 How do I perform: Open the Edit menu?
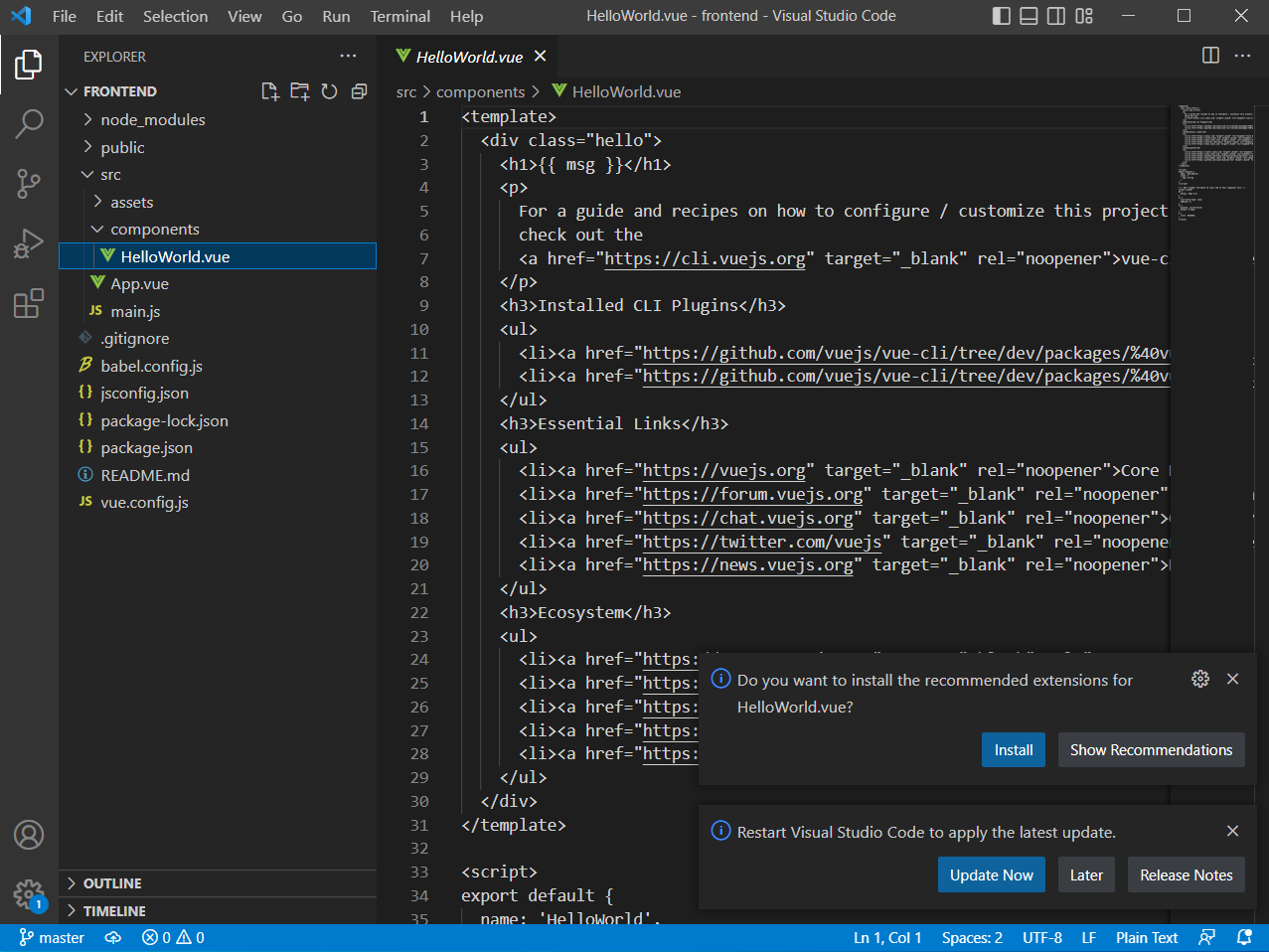109,16
